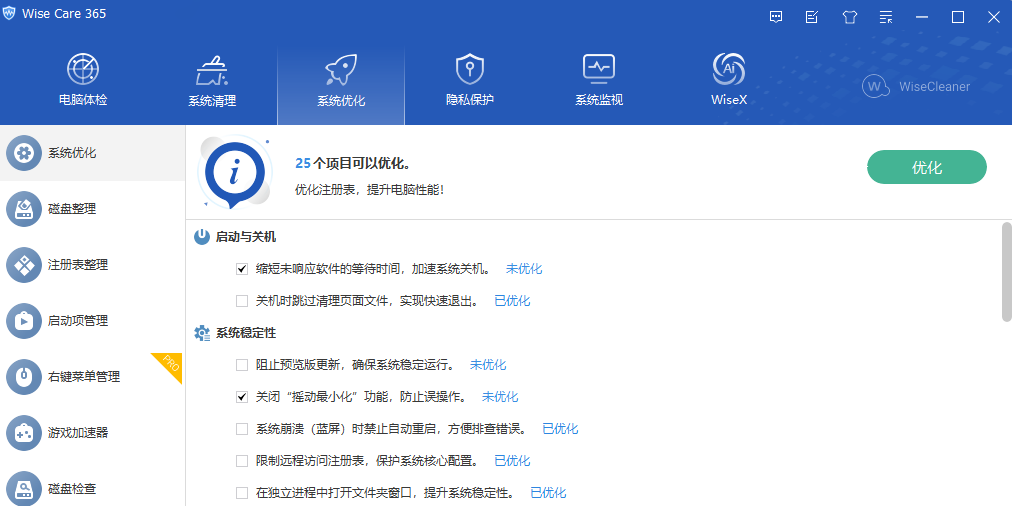Check 系统崩溃（蓝屏）时禁止自动重启 checkbox
The width and height of the screenshot is (1012, 506).
242,429
